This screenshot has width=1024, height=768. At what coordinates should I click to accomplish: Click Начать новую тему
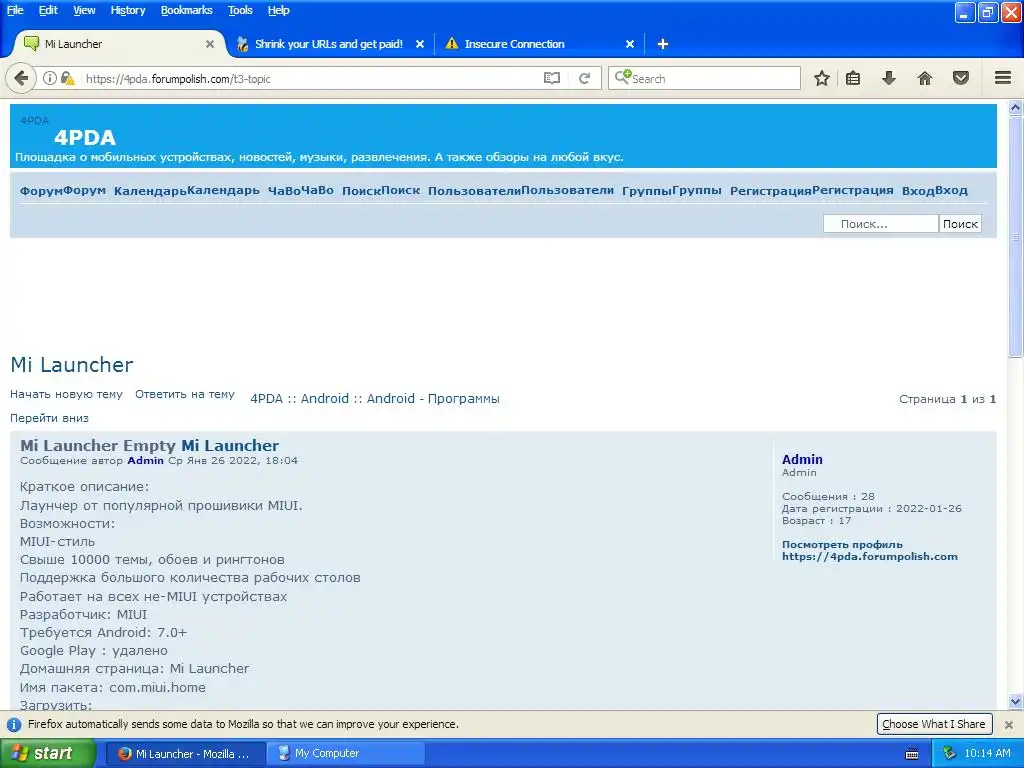point(66,394)
